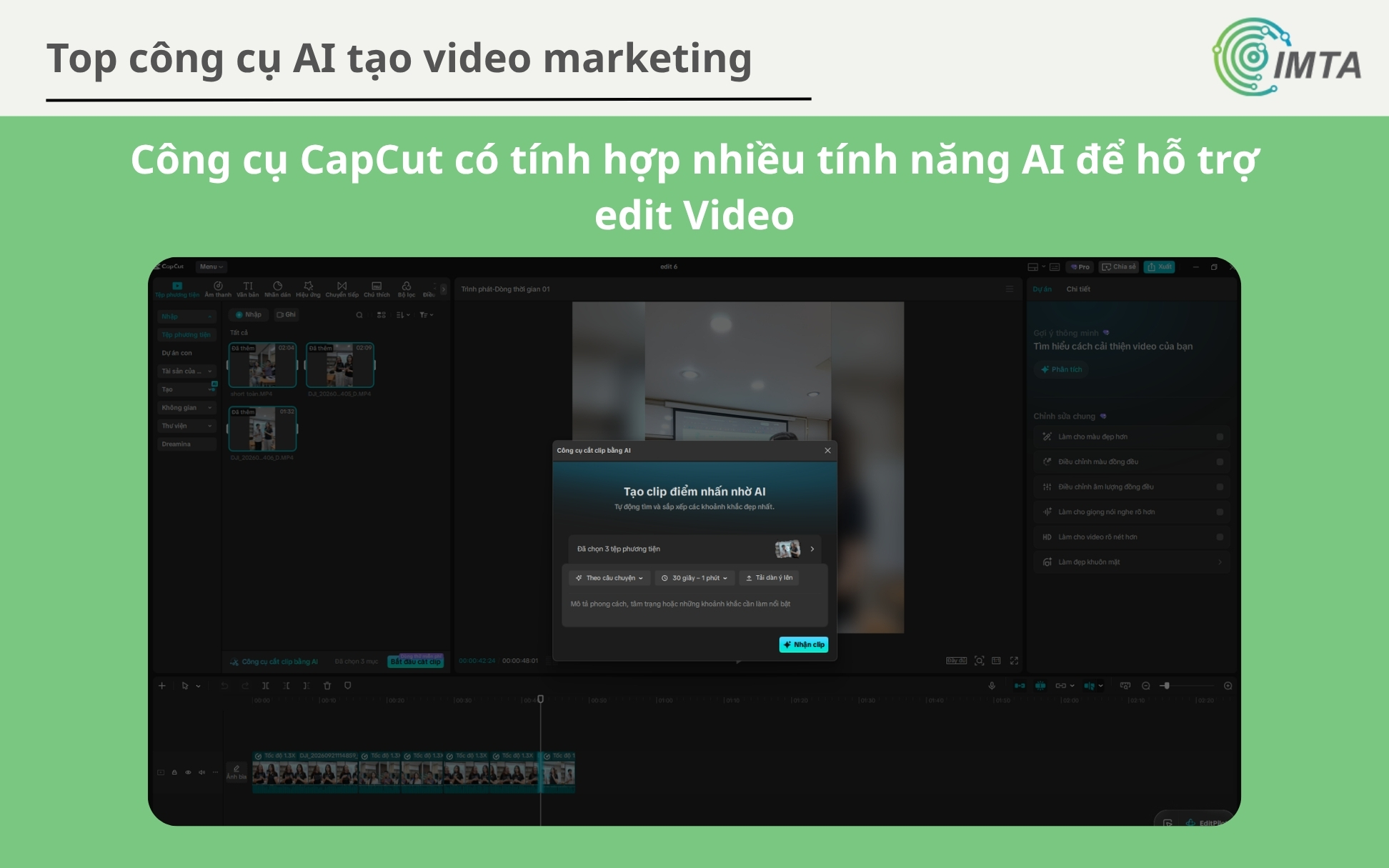The image size is (1389, 868).
Task: Toggle Điều chỉnh màu đồng đều checkbox
Action: point(1220,462)
